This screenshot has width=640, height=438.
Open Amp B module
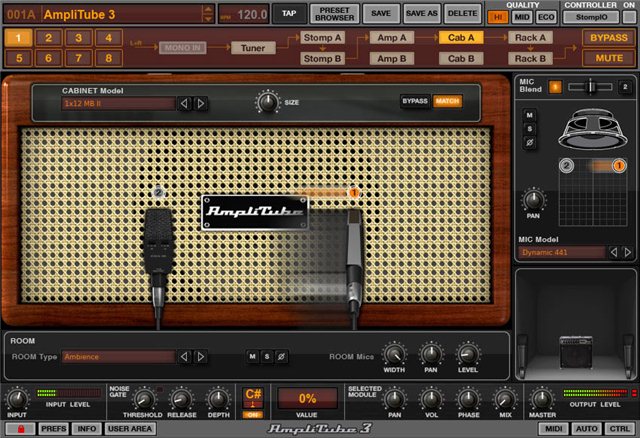click(392, 59)
